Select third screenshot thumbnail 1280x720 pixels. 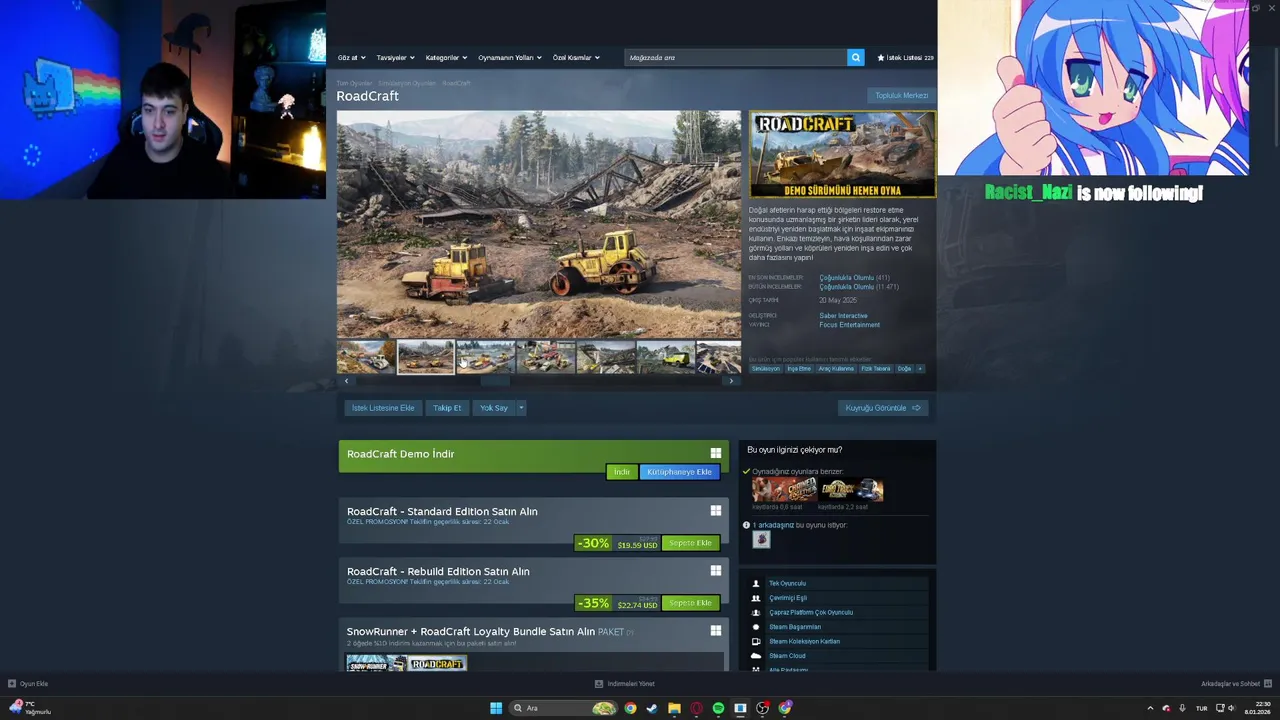pos(486,357)
